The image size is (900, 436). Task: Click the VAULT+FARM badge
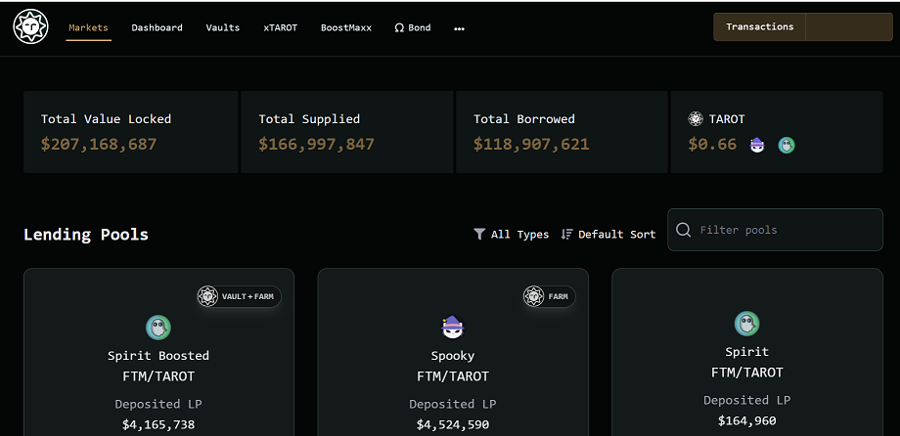pos(239,297)
